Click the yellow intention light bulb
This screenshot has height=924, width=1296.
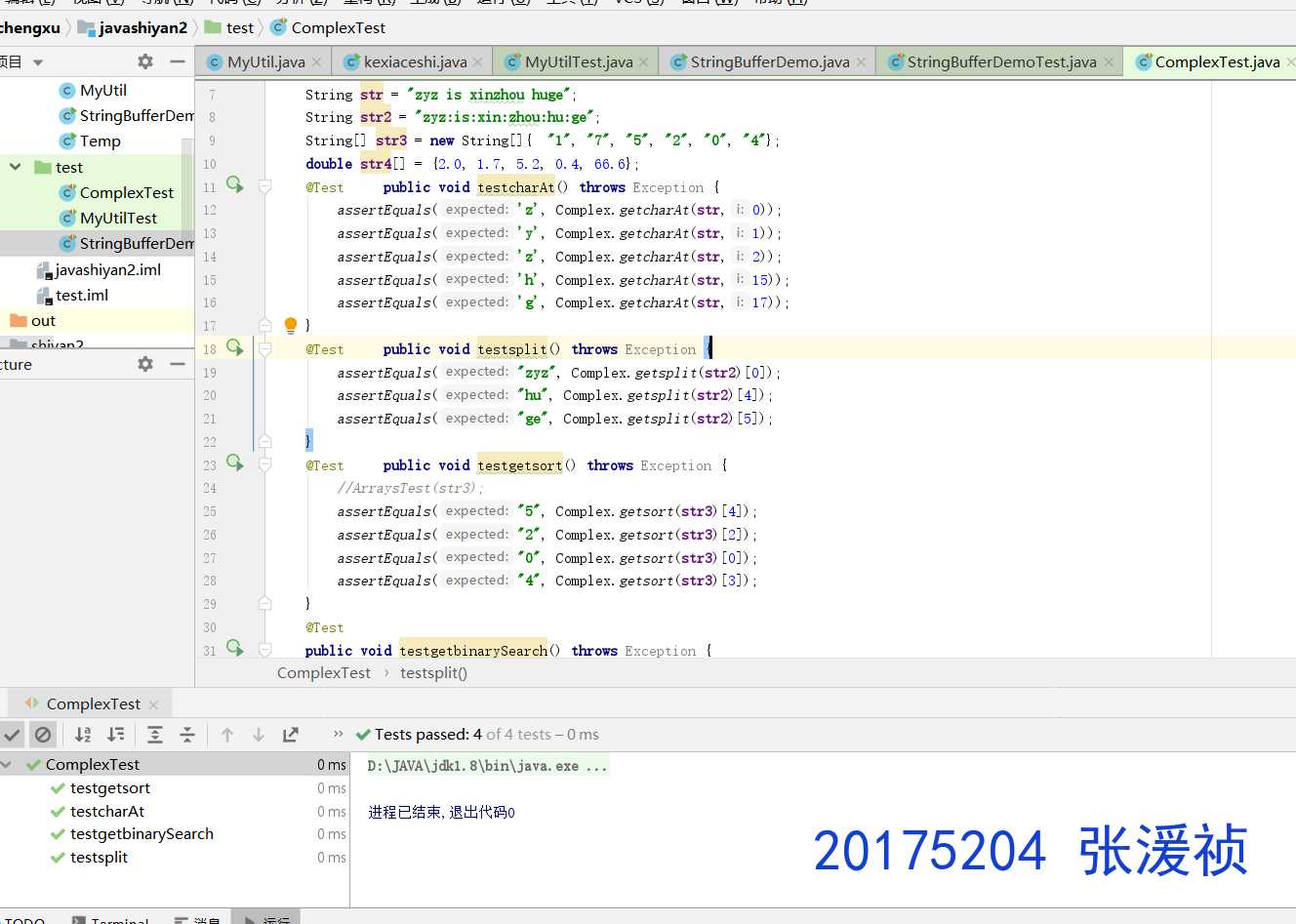pos(290,325)
